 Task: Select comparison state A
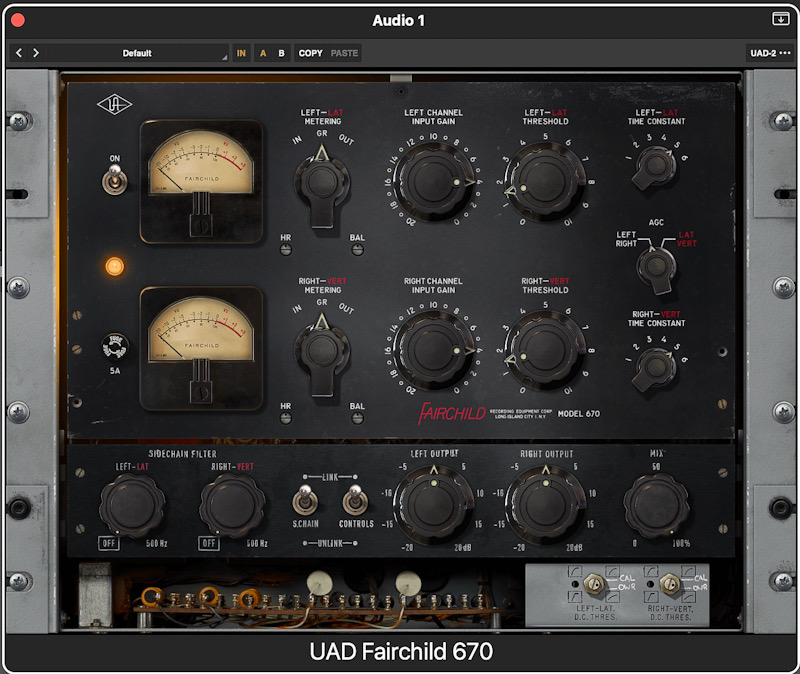pos(263,53)
